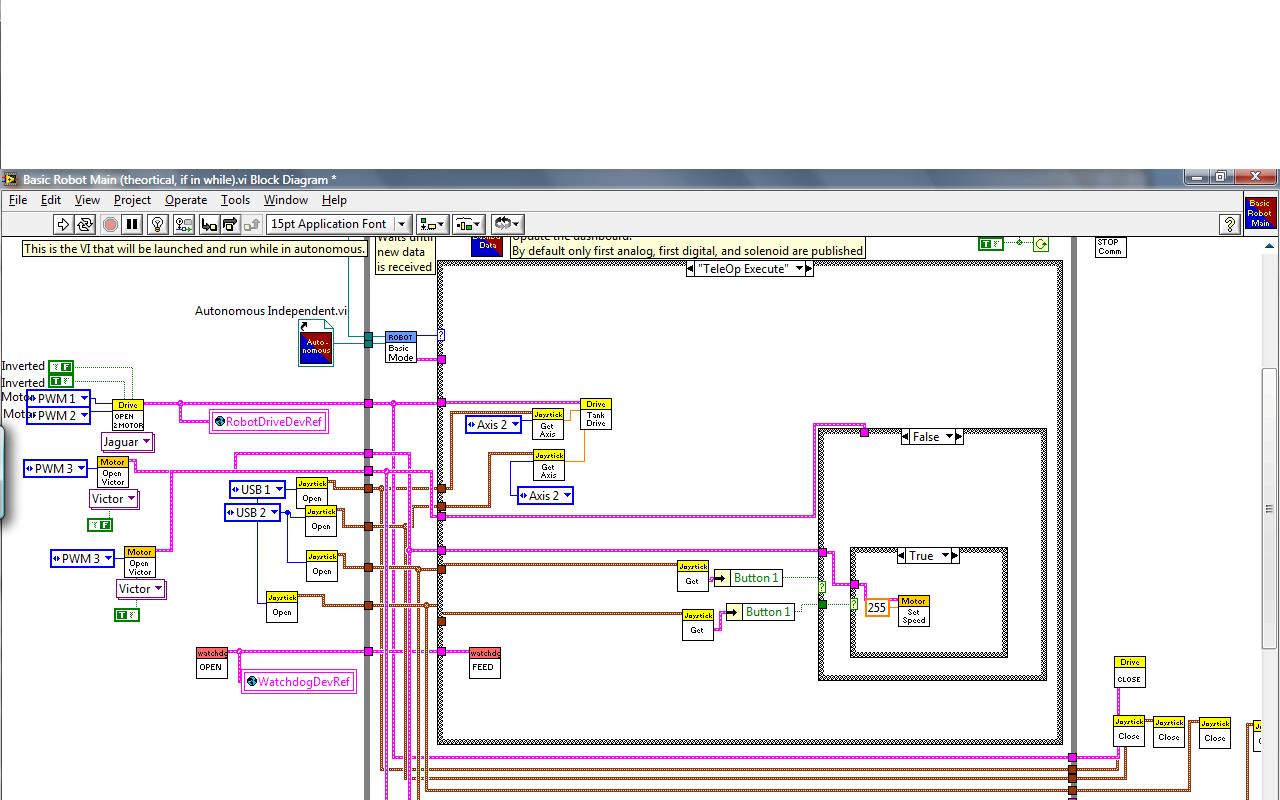The height and width of the screenshot is (800, 1280).
Task: Toggle the second Inverted boolean constant (T)
Action: point(61,381)
